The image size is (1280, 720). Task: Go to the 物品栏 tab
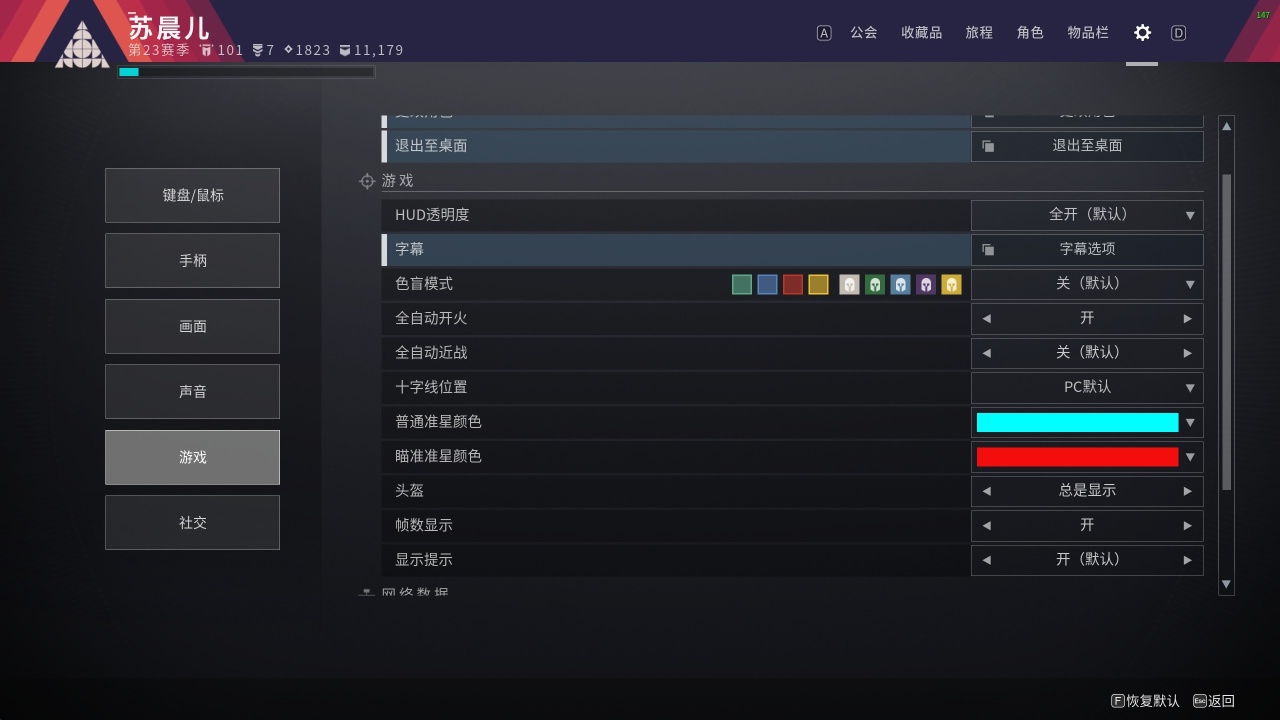point(1088,33)
